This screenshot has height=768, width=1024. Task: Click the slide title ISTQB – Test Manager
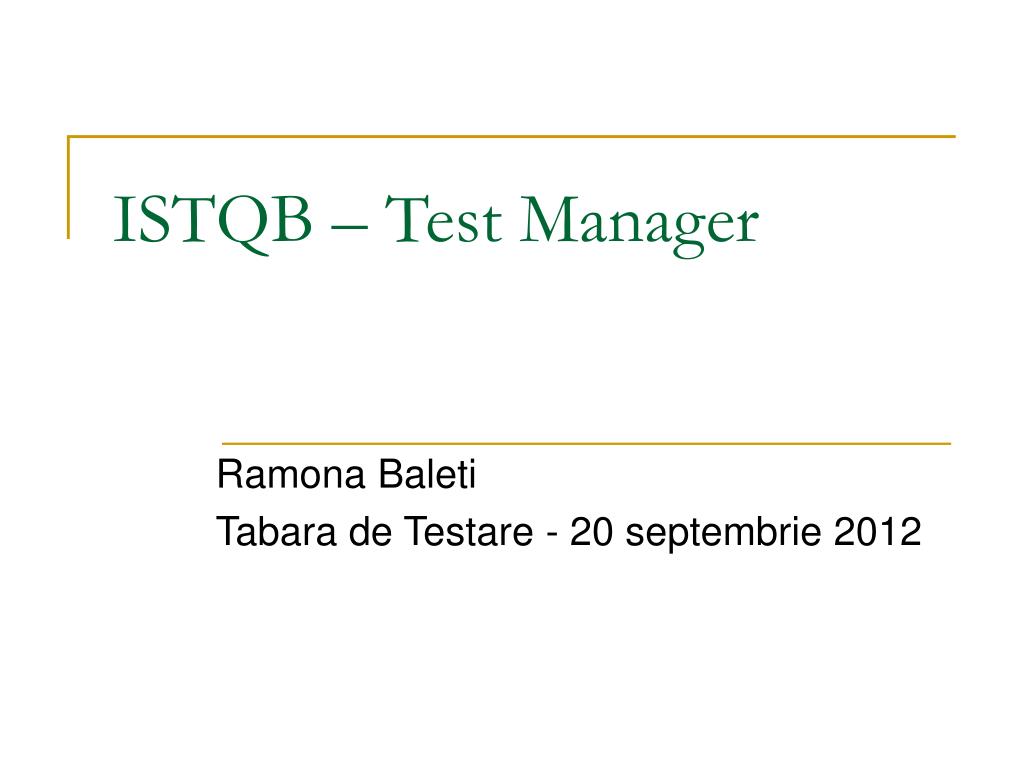[436, 223]
